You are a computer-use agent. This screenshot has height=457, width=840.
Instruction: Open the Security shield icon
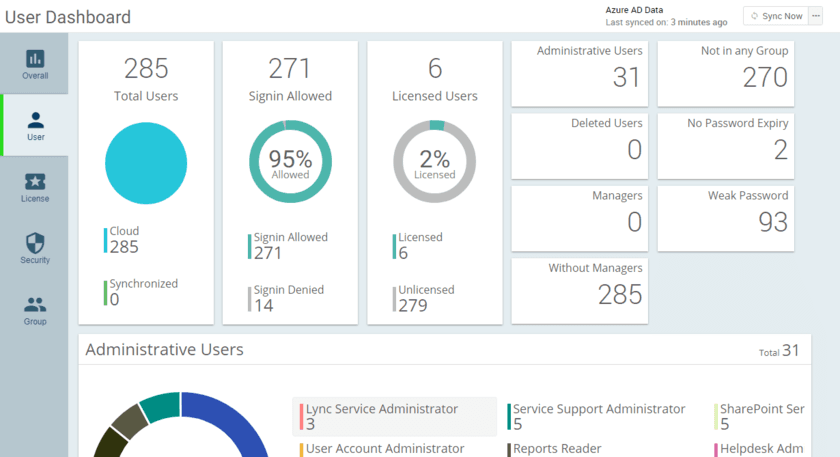(x=35, y=244)
